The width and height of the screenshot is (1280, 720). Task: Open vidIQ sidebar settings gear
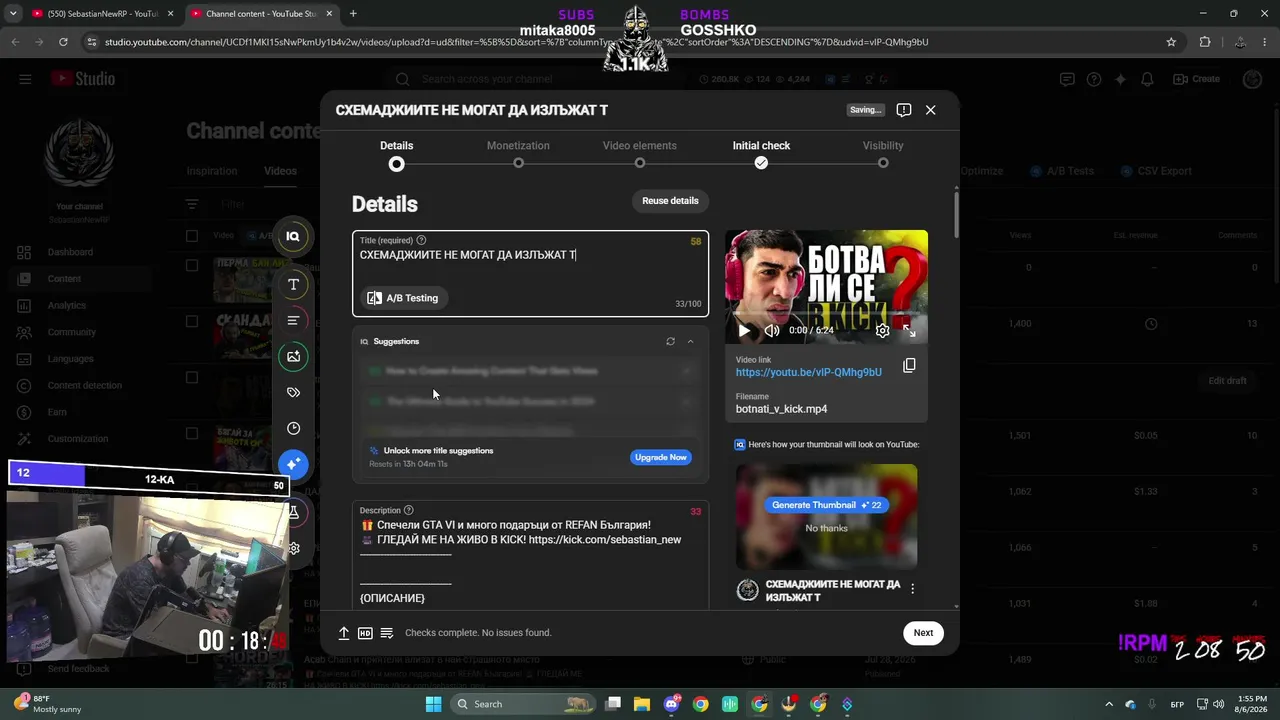click(x=293, y=548)
